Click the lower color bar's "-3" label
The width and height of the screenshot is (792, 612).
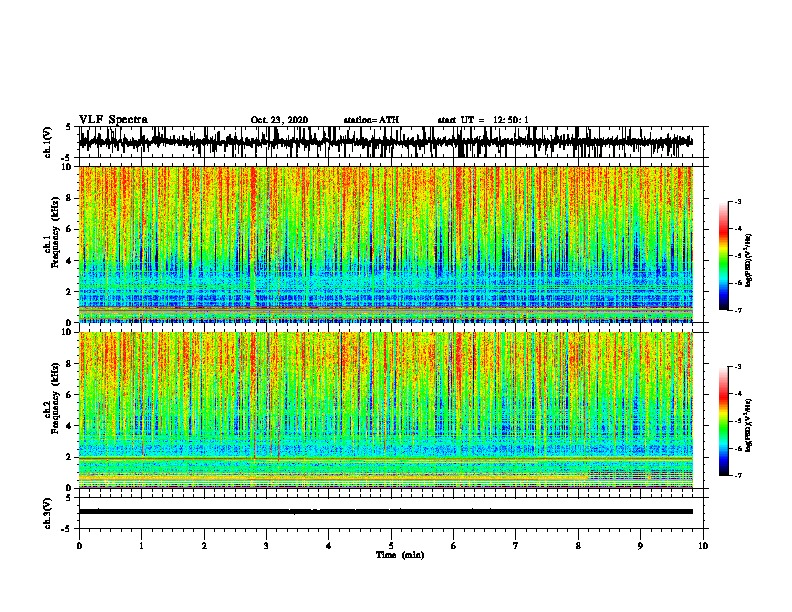pos(738,367)
